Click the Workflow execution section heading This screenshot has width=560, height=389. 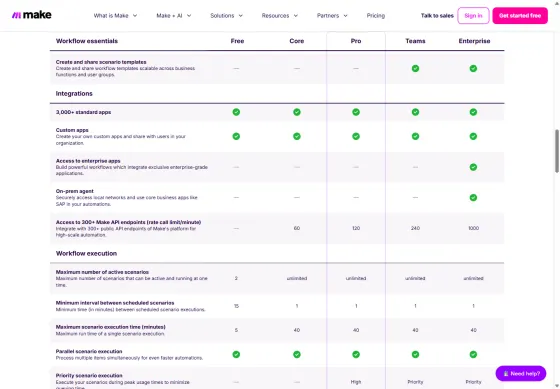click(x=86, y=253)
